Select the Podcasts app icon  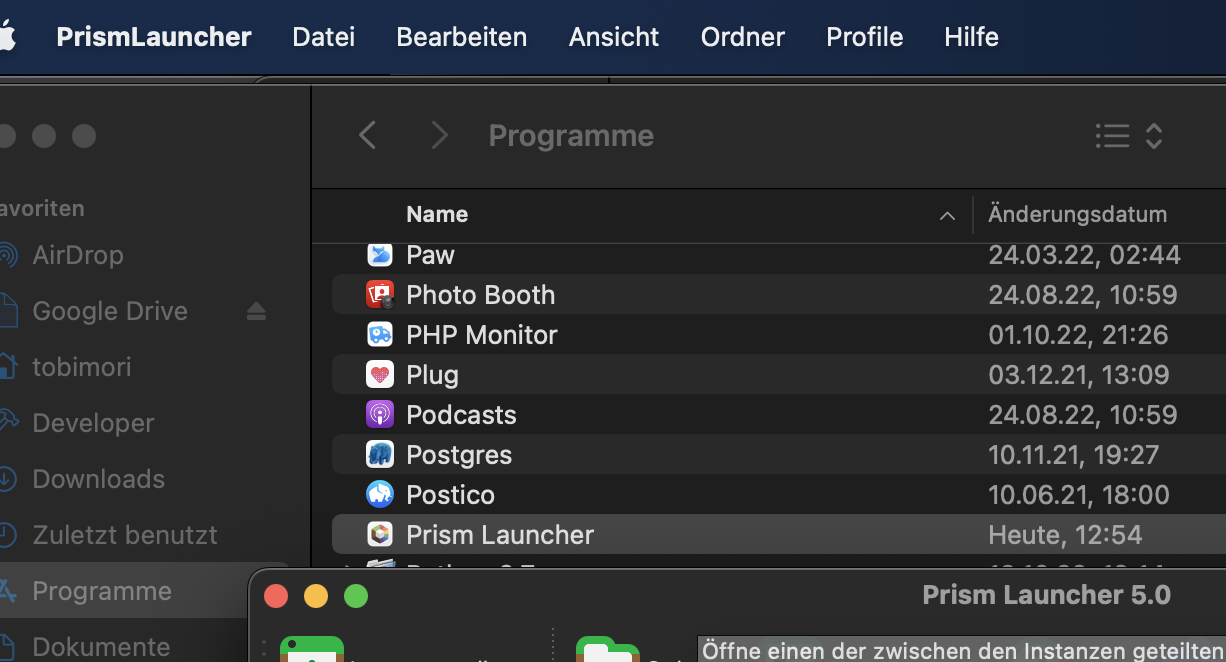[x=380, y=414]
